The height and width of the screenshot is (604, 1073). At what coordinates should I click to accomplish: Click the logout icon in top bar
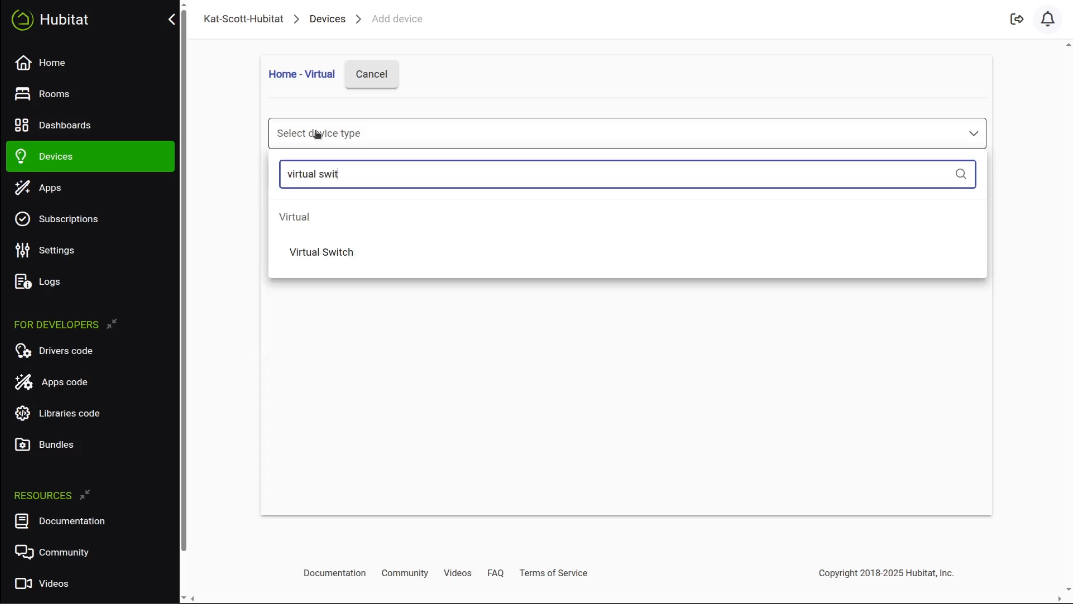1017,19
